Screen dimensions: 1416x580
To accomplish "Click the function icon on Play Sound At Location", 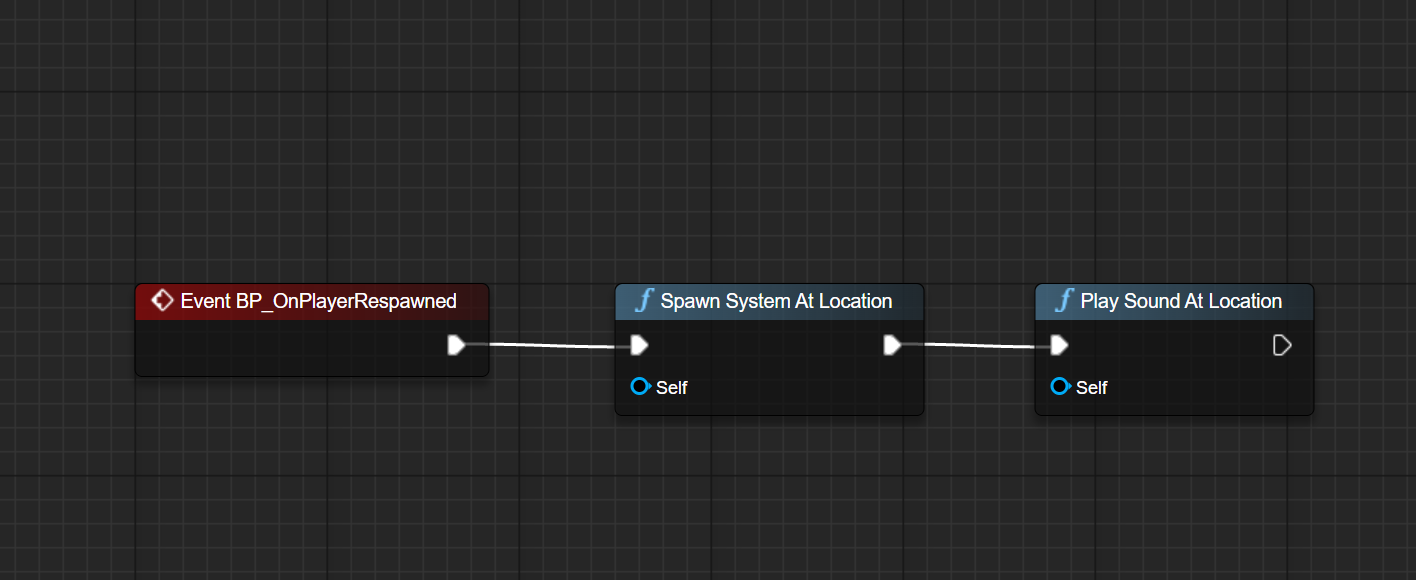I will 1064,301.
